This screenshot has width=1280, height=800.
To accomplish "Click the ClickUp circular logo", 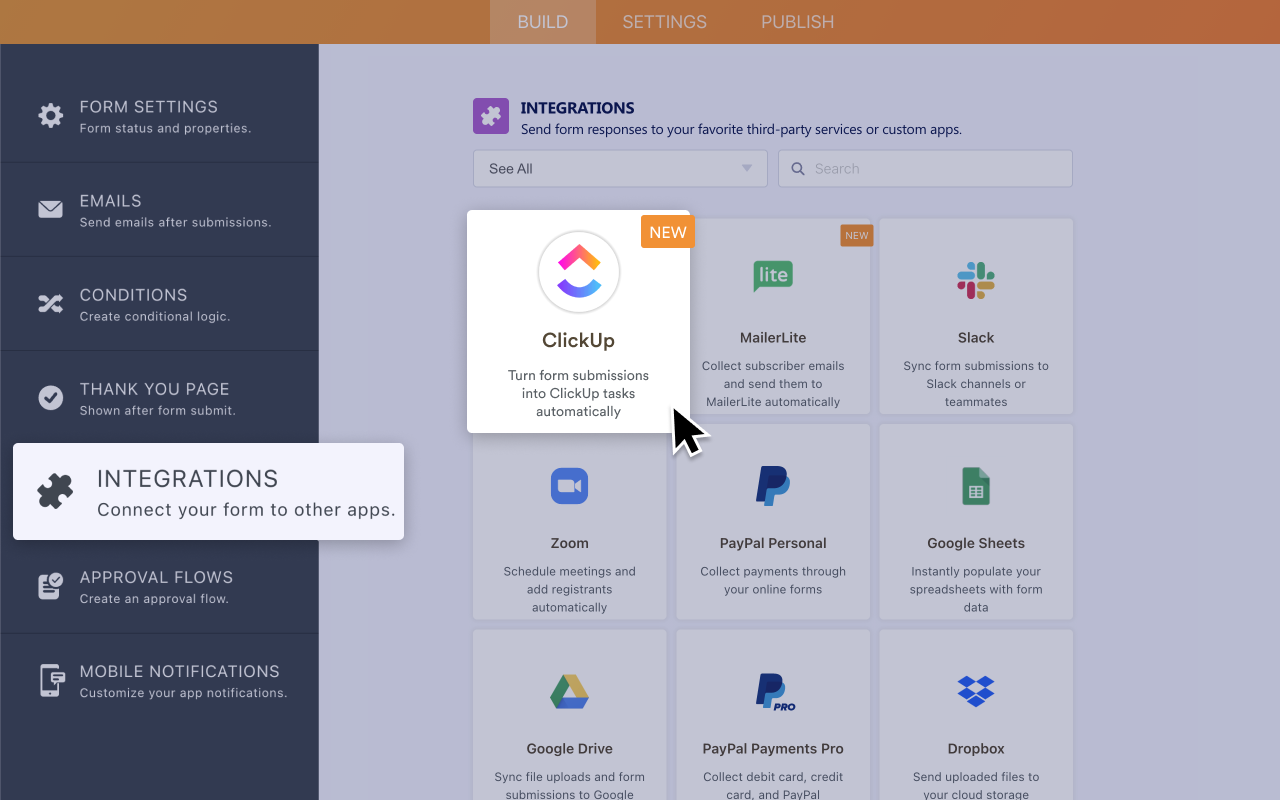I will coord(578,271).
